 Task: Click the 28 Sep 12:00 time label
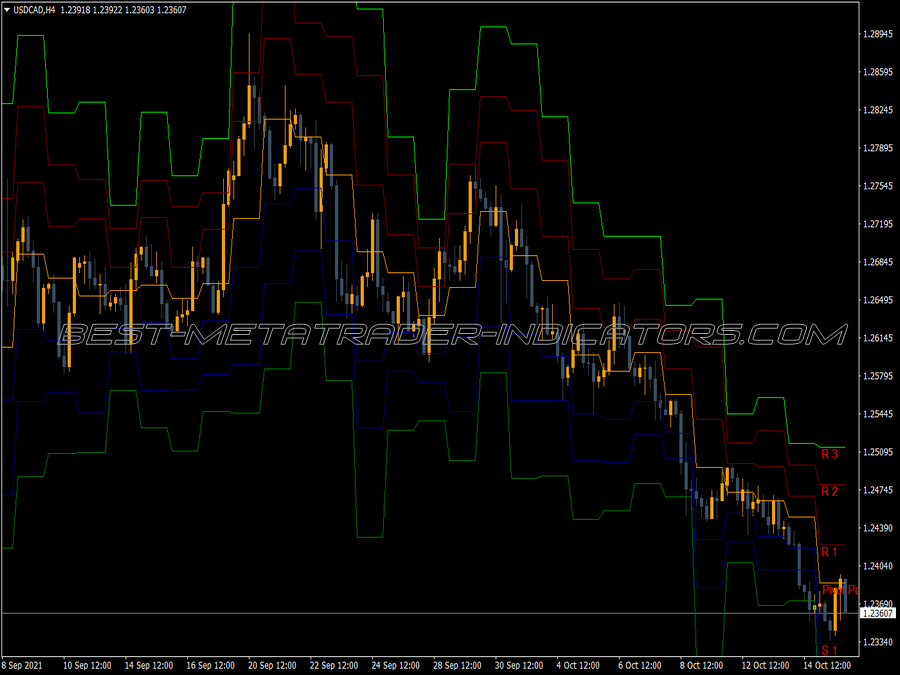(x=457, y=665)
